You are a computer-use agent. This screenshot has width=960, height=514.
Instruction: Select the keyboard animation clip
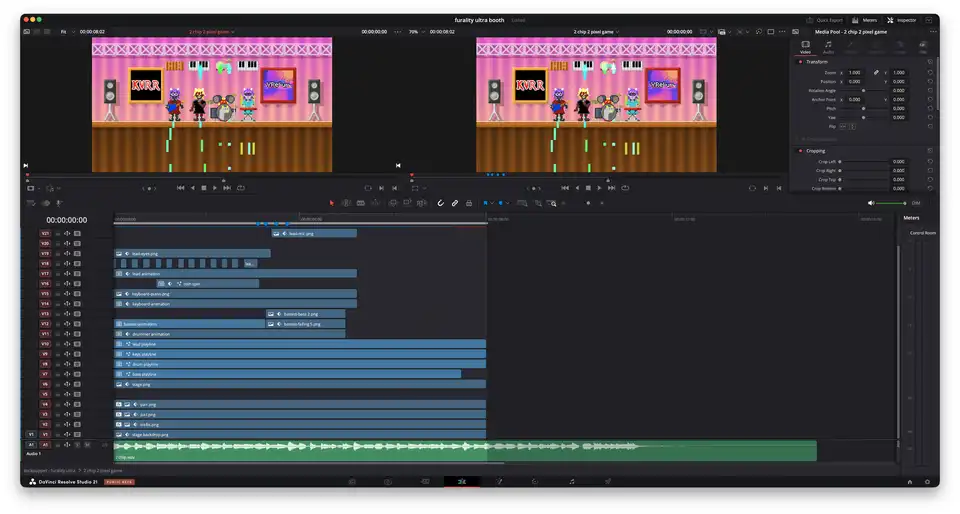pos(236,304)
